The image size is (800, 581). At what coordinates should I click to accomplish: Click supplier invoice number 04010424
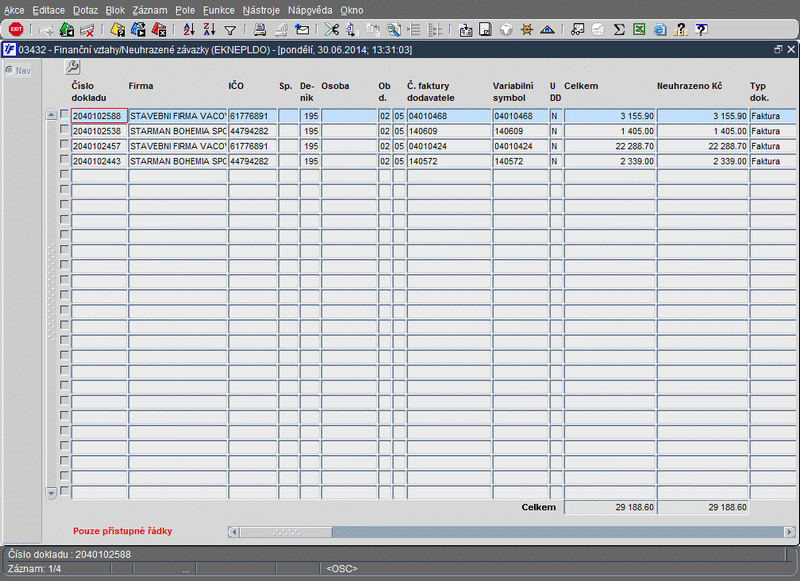click(x=448, y=146)
